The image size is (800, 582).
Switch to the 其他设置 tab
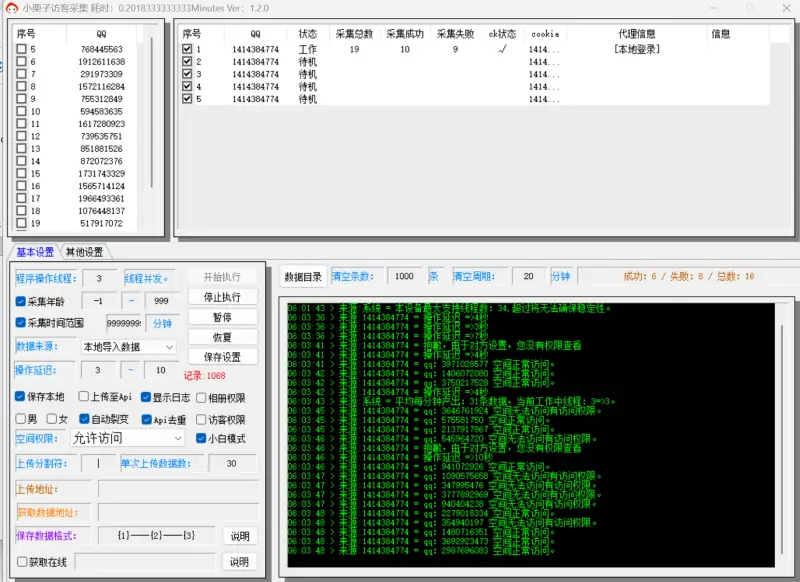click(84, 252)
